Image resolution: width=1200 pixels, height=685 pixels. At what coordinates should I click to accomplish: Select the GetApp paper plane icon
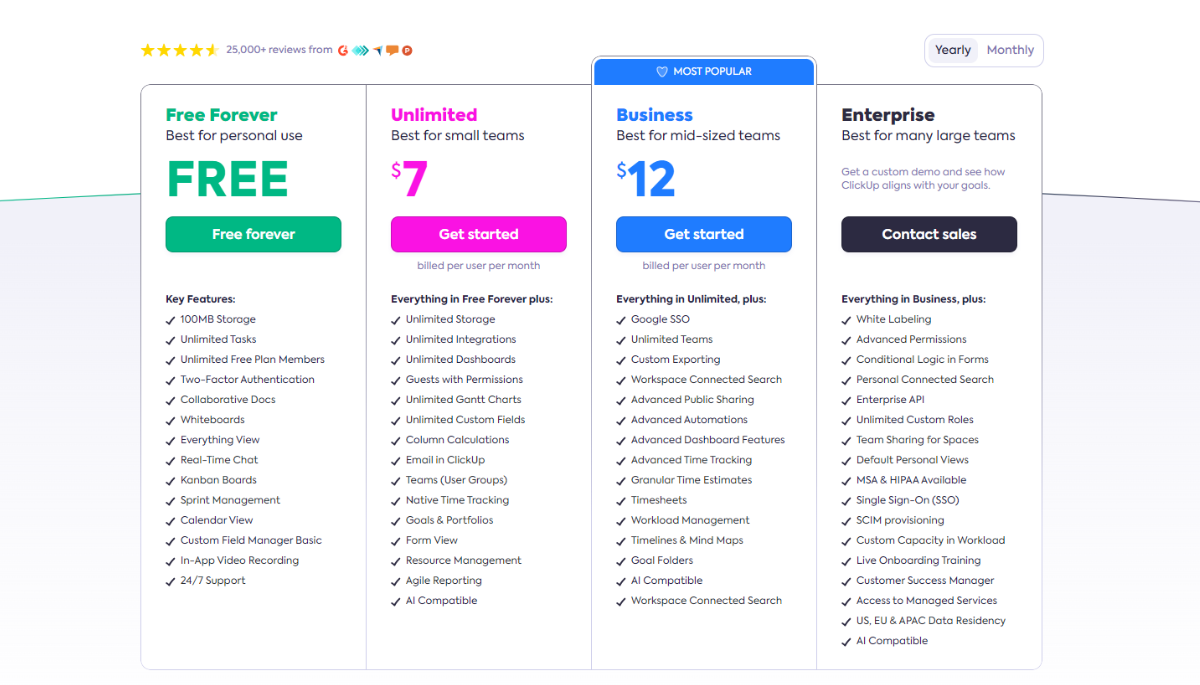(x=377, y=50)
